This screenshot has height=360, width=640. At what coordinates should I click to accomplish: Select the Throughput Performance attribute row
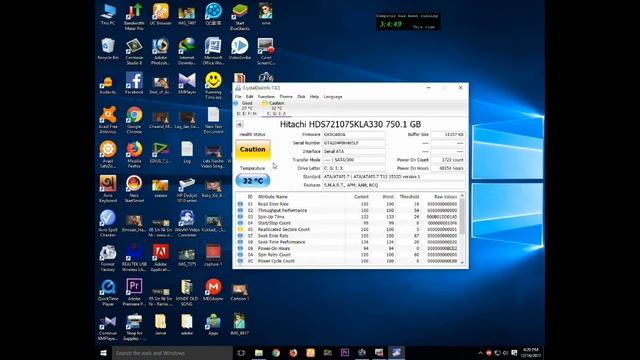(347, 211)
